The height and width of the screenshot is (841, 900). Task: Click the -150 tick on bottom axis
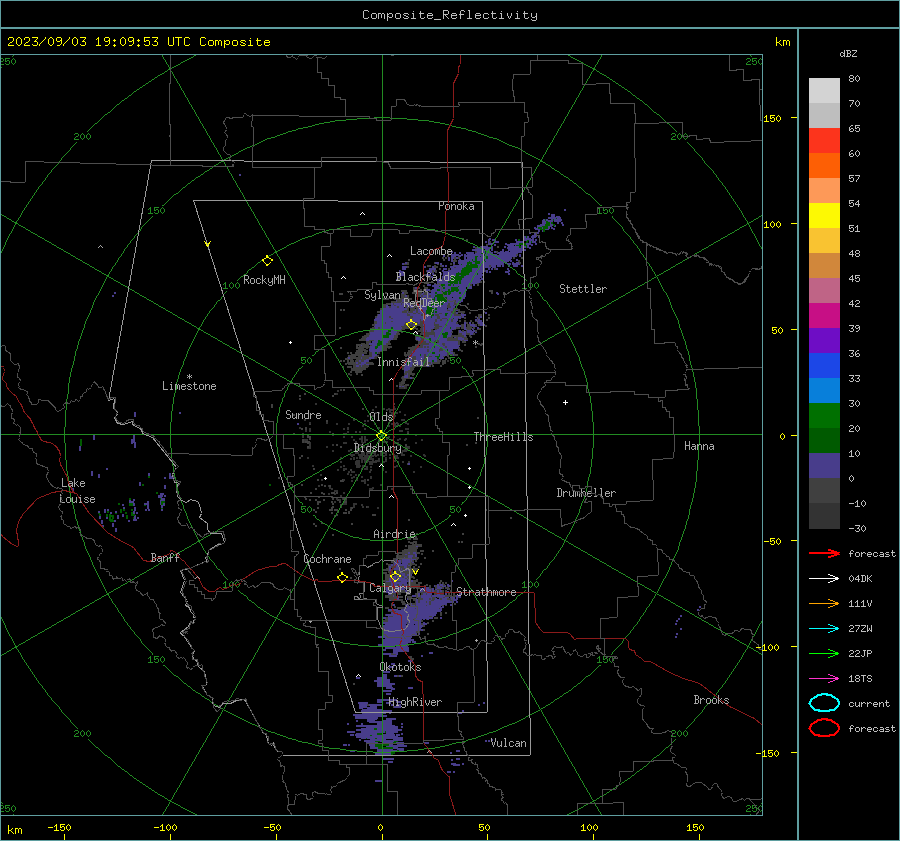(x=59, y=827)
